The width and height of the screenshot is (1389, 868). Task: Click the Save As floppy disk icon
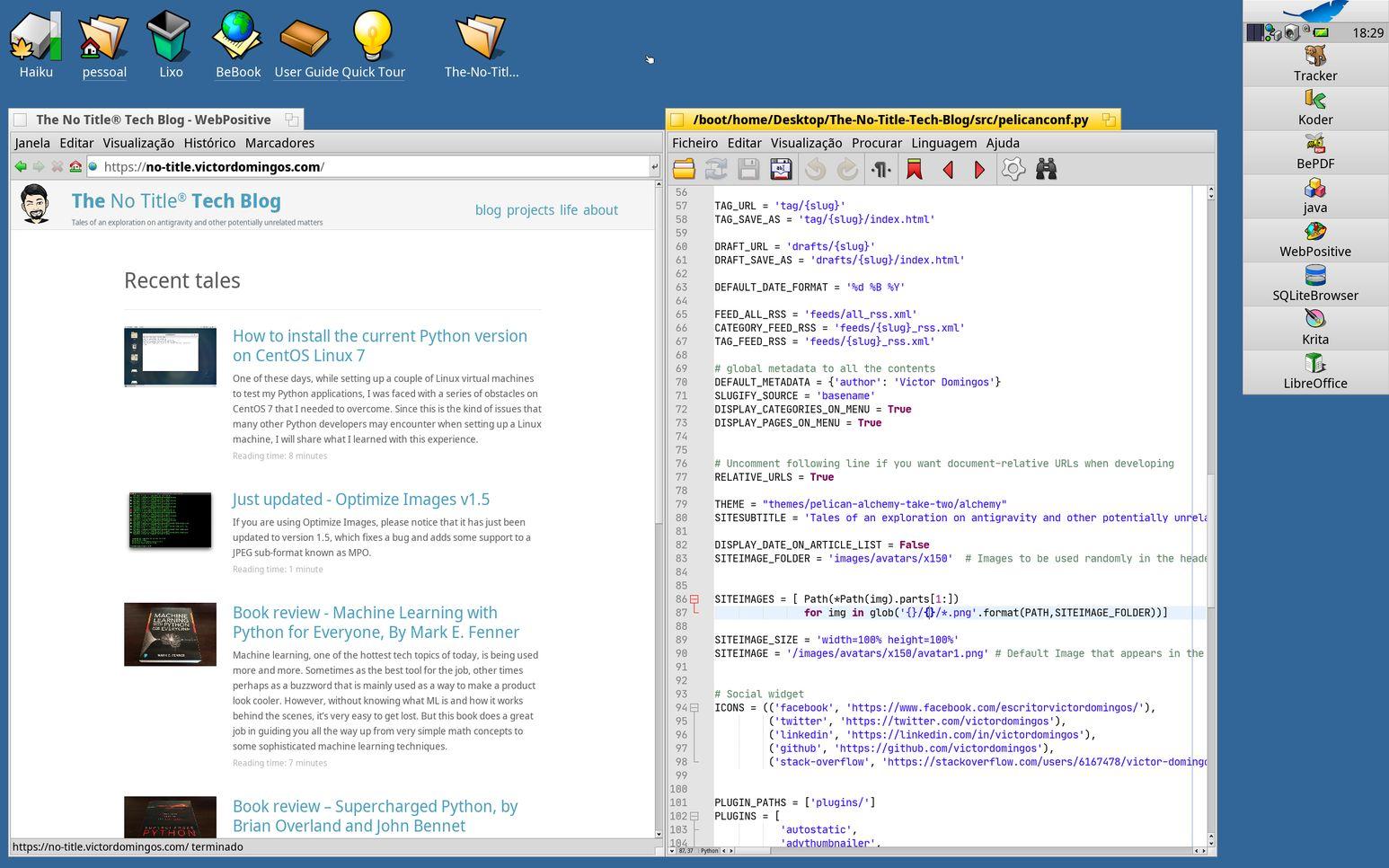781,169
